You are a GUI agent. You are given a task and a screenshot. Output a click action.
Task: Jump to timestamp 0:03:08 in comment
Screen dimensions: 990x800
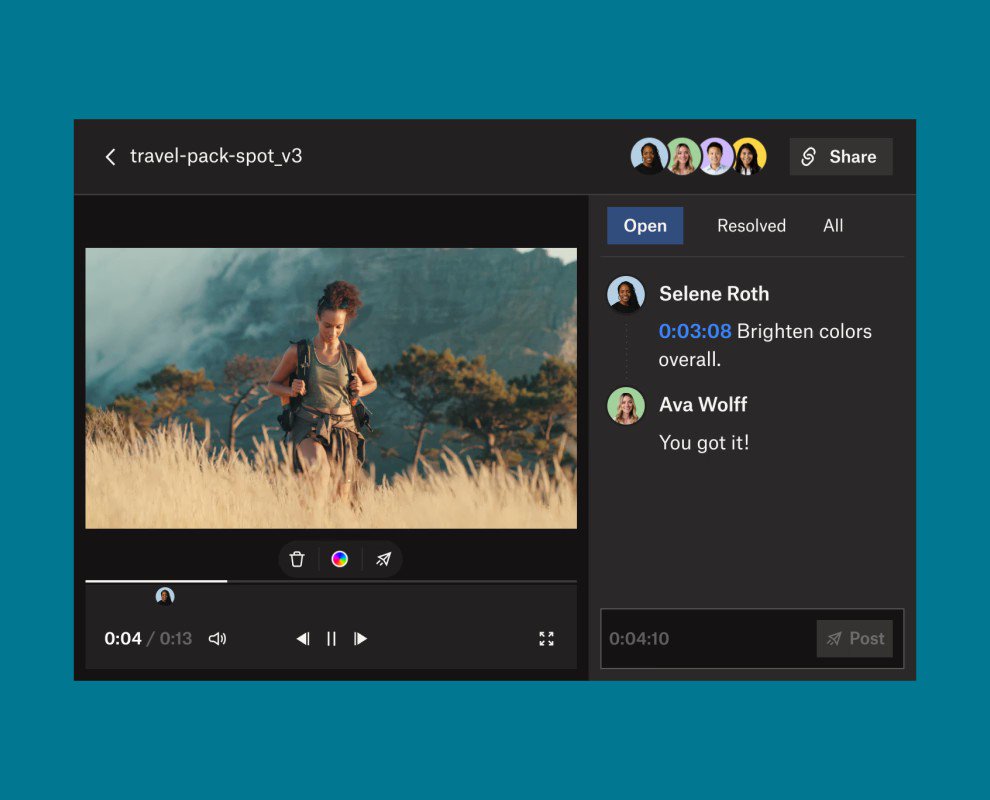click(x=695, y=331)
